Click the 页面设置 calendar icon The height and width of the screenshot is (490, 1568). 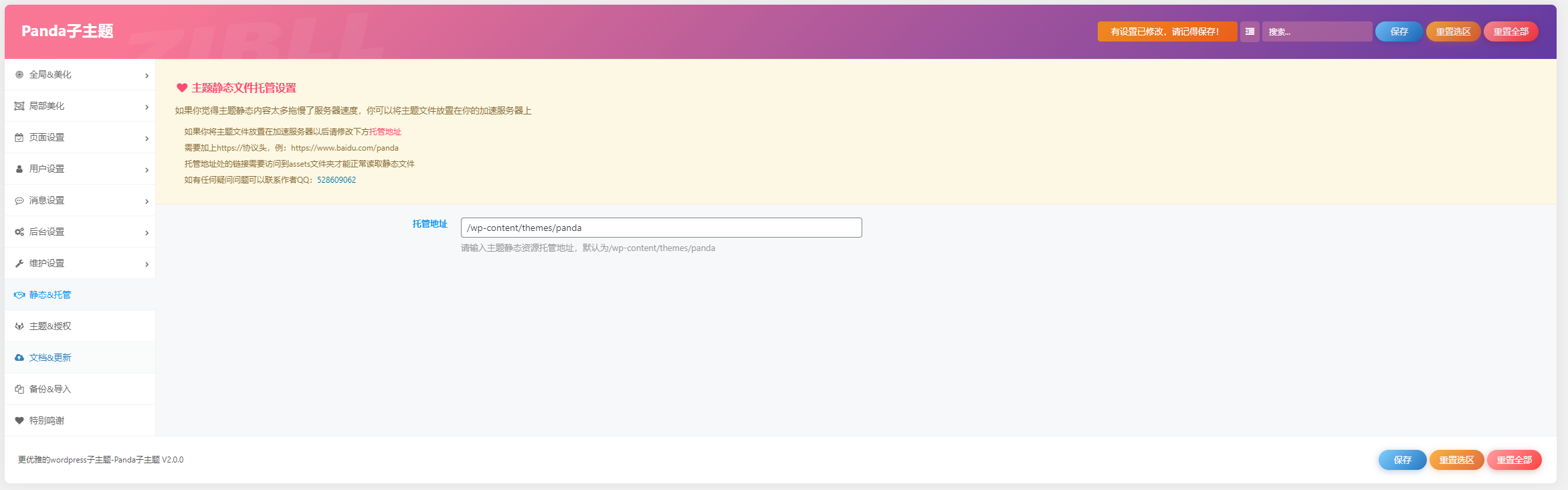[19, 137]
